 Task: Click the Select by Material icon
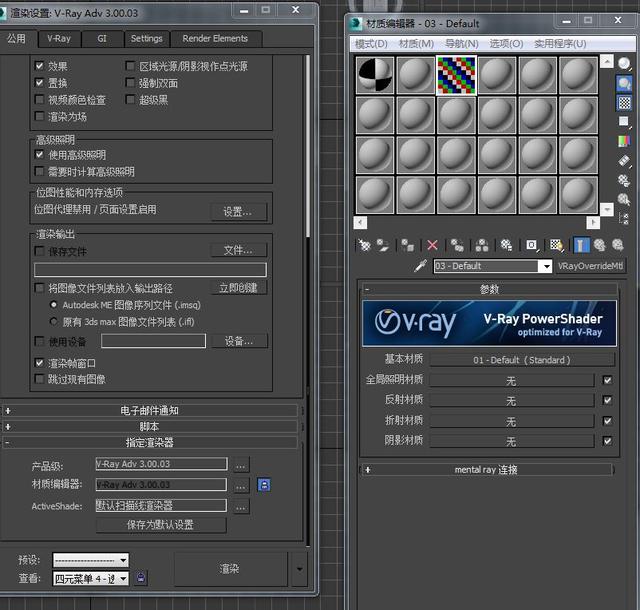point(624,199)
